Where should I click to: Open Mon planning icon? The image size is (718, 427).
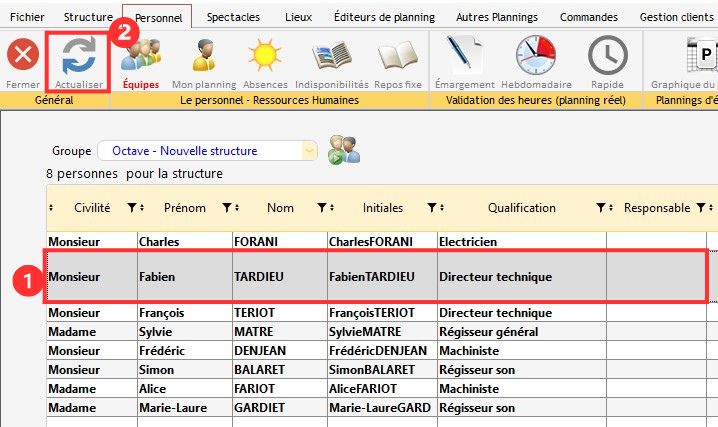coord(204,56)
